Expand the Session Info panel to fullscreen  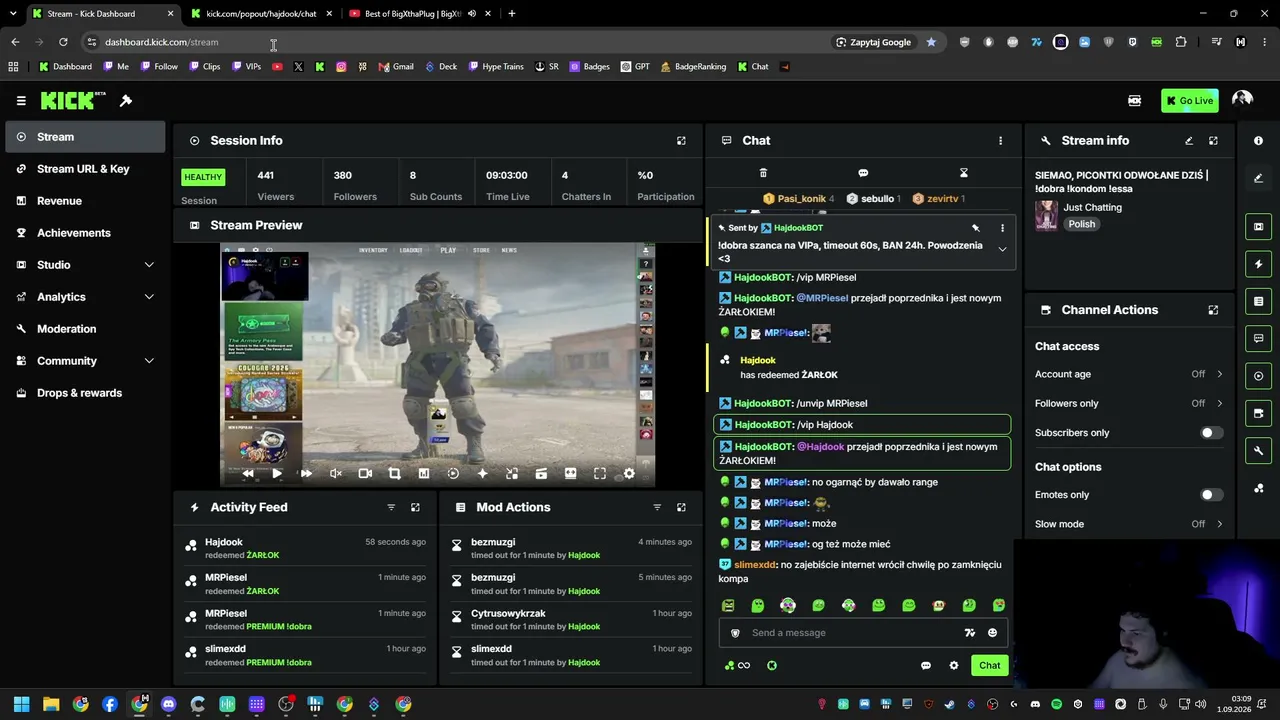[681, 141]
